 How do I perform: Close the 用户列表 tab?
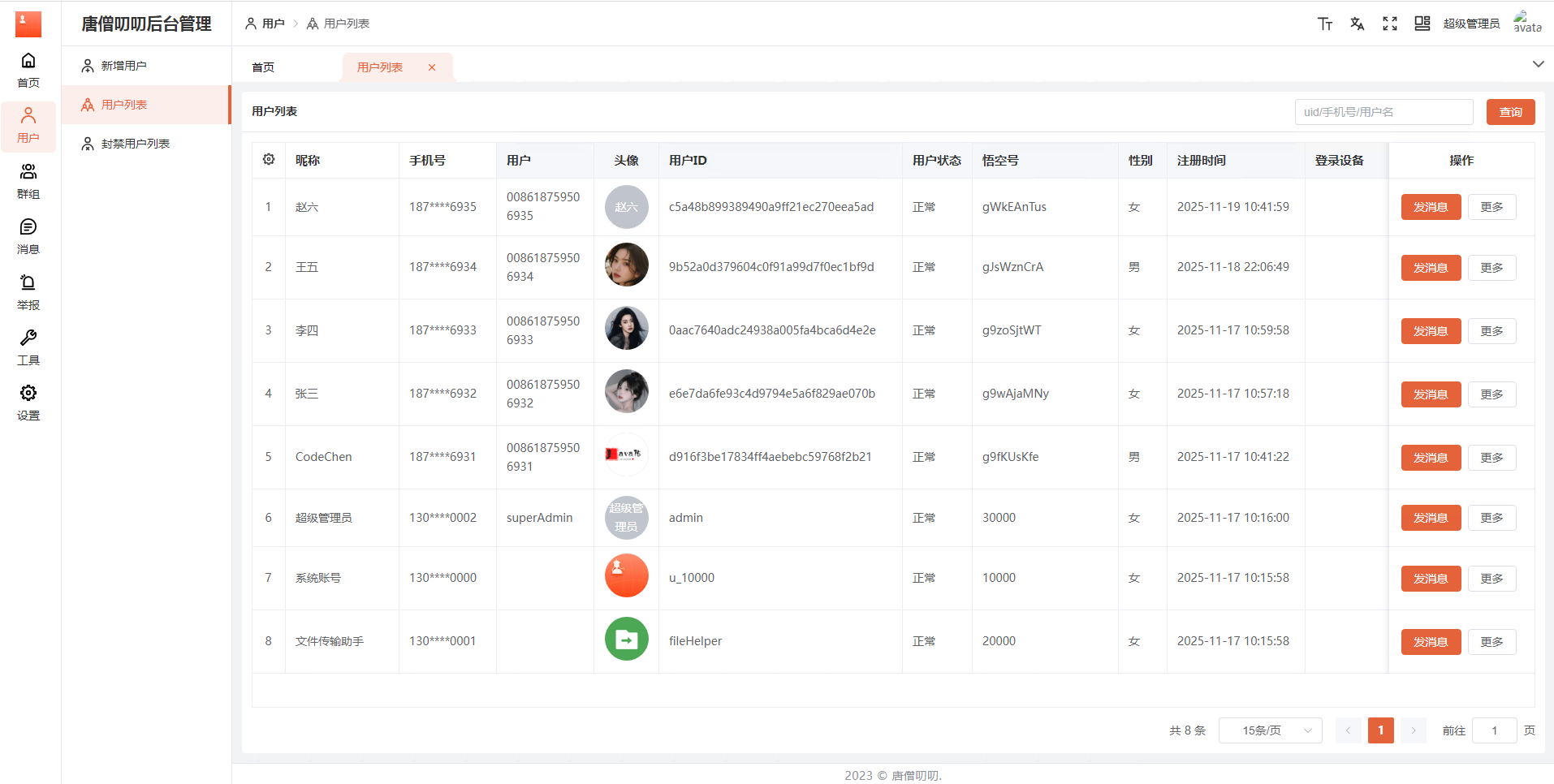coord(432,67)
